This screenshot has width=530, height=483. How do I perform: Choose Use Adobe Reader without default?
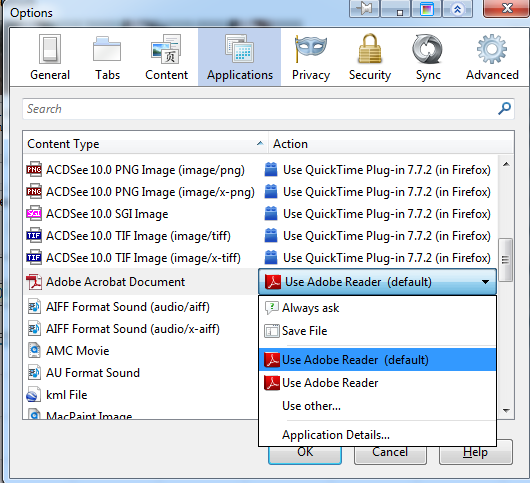point(378,383)
